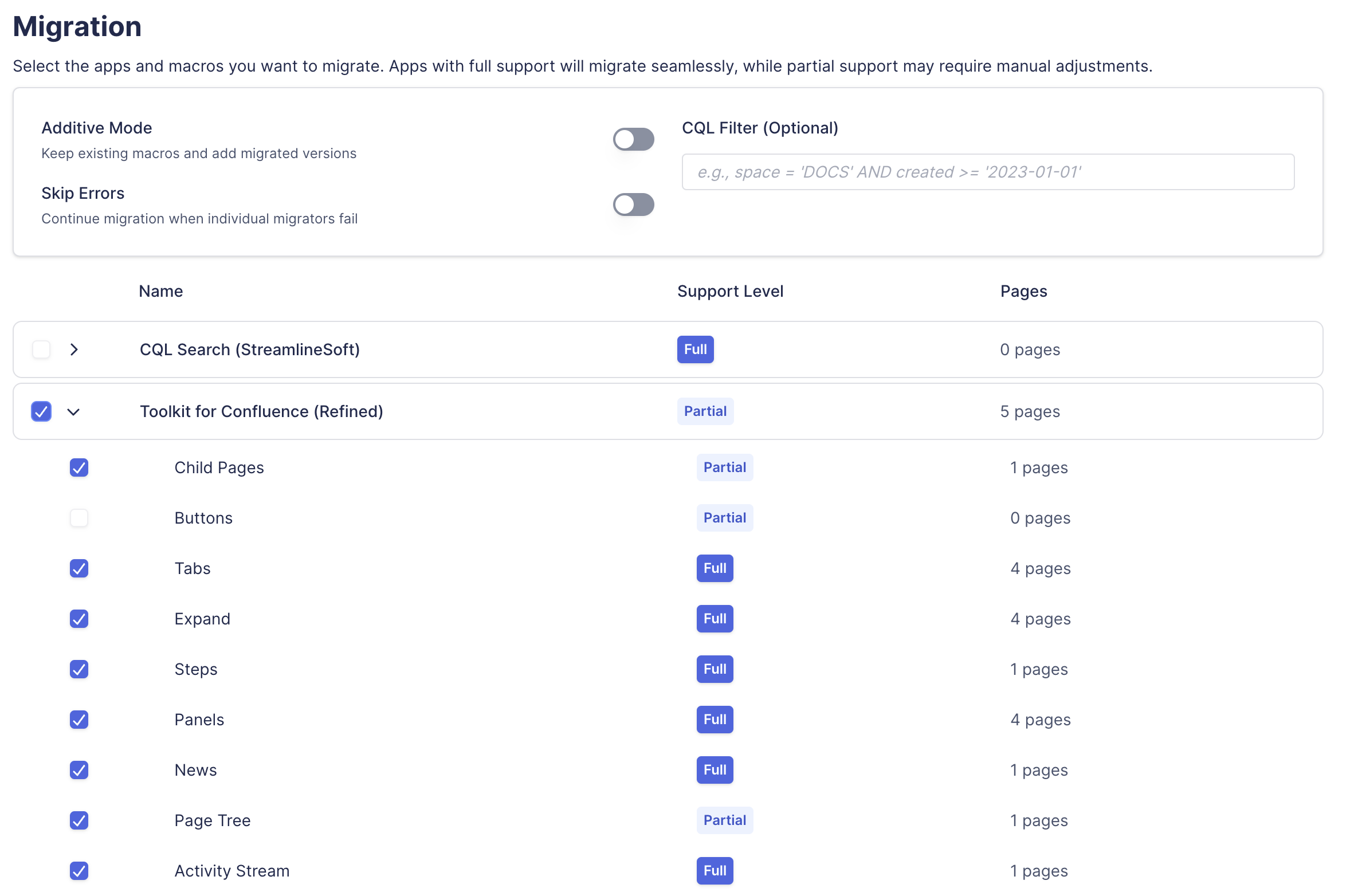Image resolution: width=1358 pixels, height=896 pixels.
Task: Uncheck the Panels macro checkbox
Action: [x=79, y=720]
